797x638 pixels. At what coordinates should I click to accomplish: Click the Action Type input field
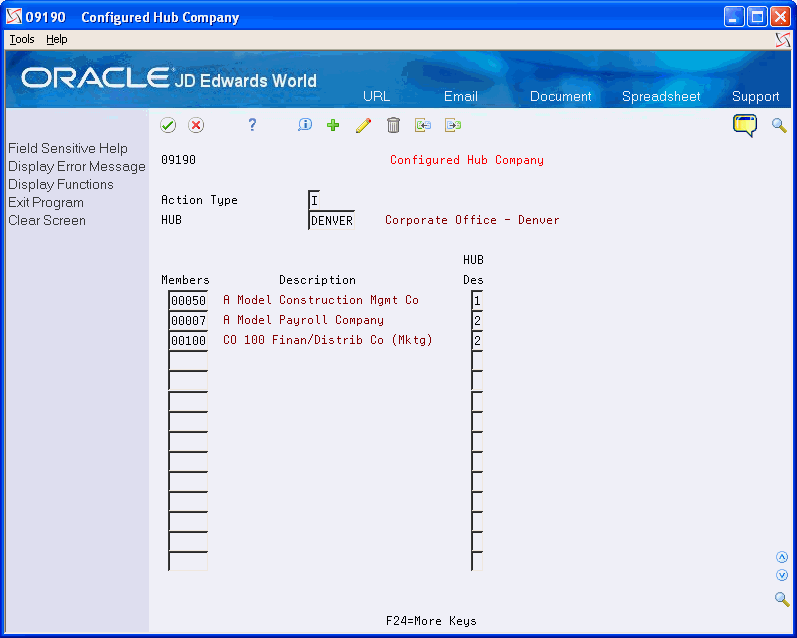314,200
